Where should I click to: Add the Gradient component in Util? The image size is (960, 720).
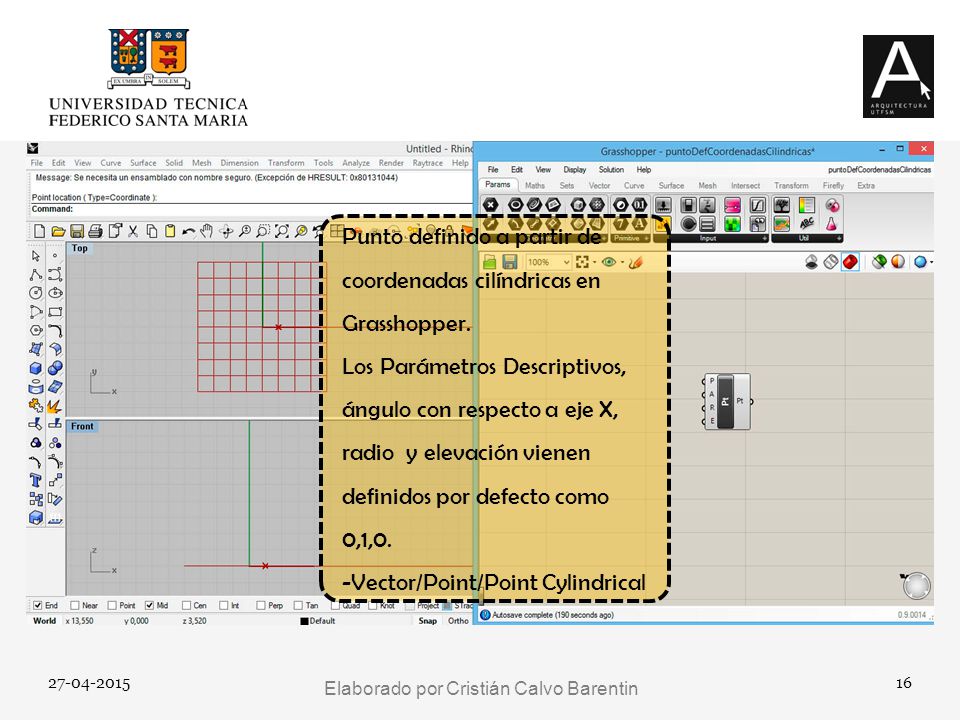coord(781,224)
